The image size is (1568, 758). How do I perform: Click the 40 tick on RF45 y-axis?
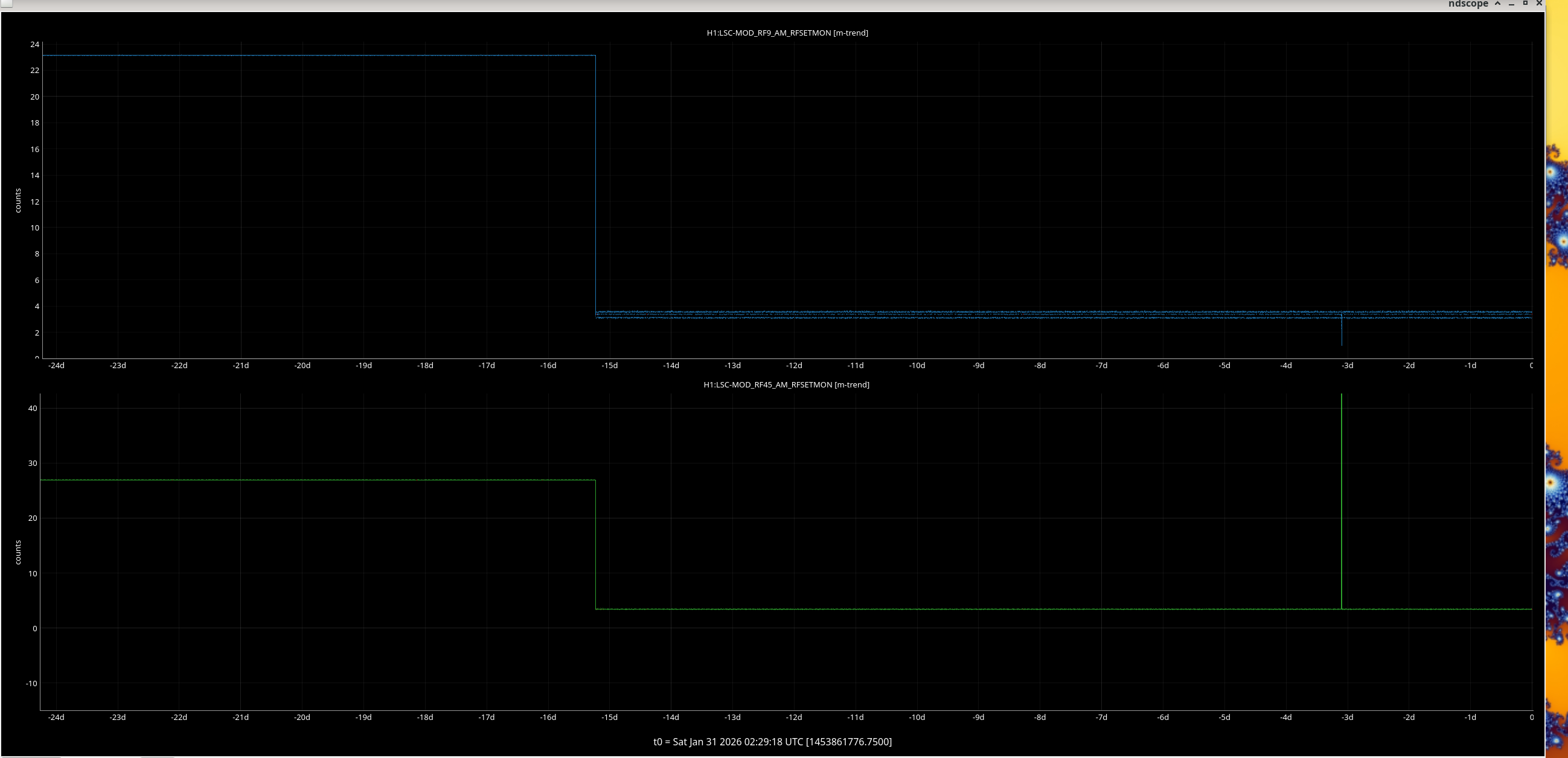[x=32, y=408]
